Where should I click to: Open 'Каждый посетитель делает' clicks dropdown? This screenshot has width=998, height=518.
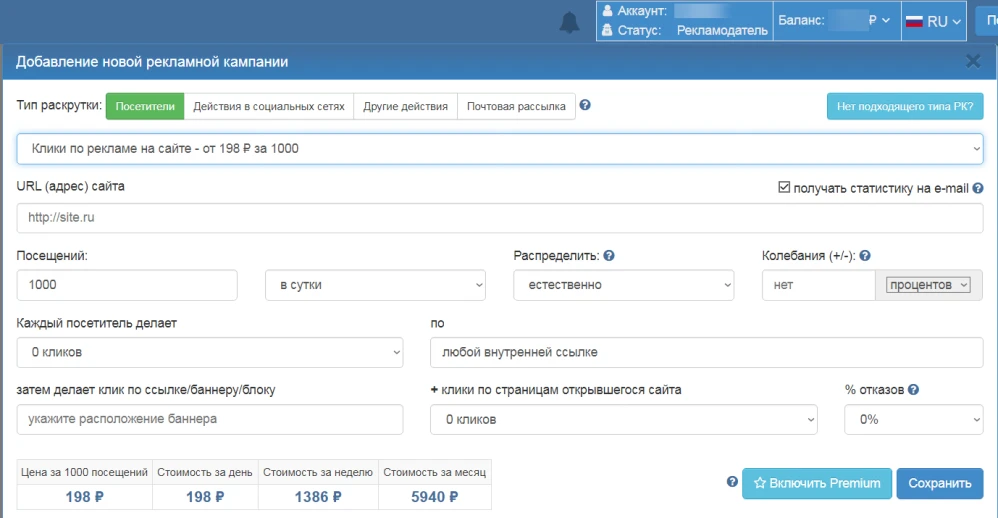tap(210, 353)
